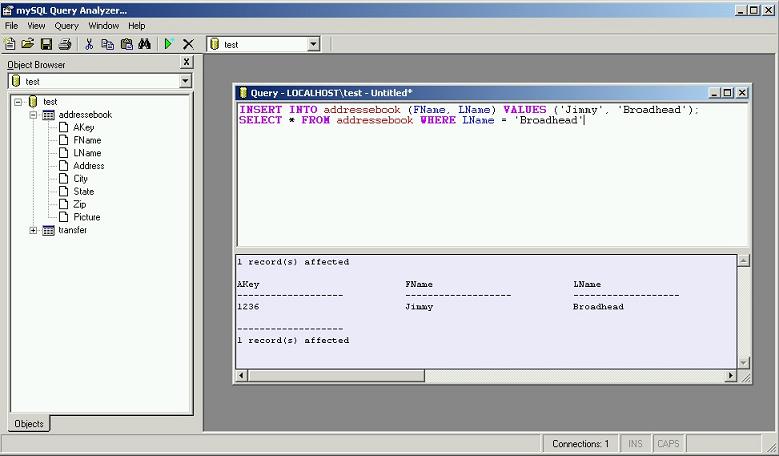Open Object Browser database dropdown
The width and height of the screenshot is (779, 456).
click(185, 81)
